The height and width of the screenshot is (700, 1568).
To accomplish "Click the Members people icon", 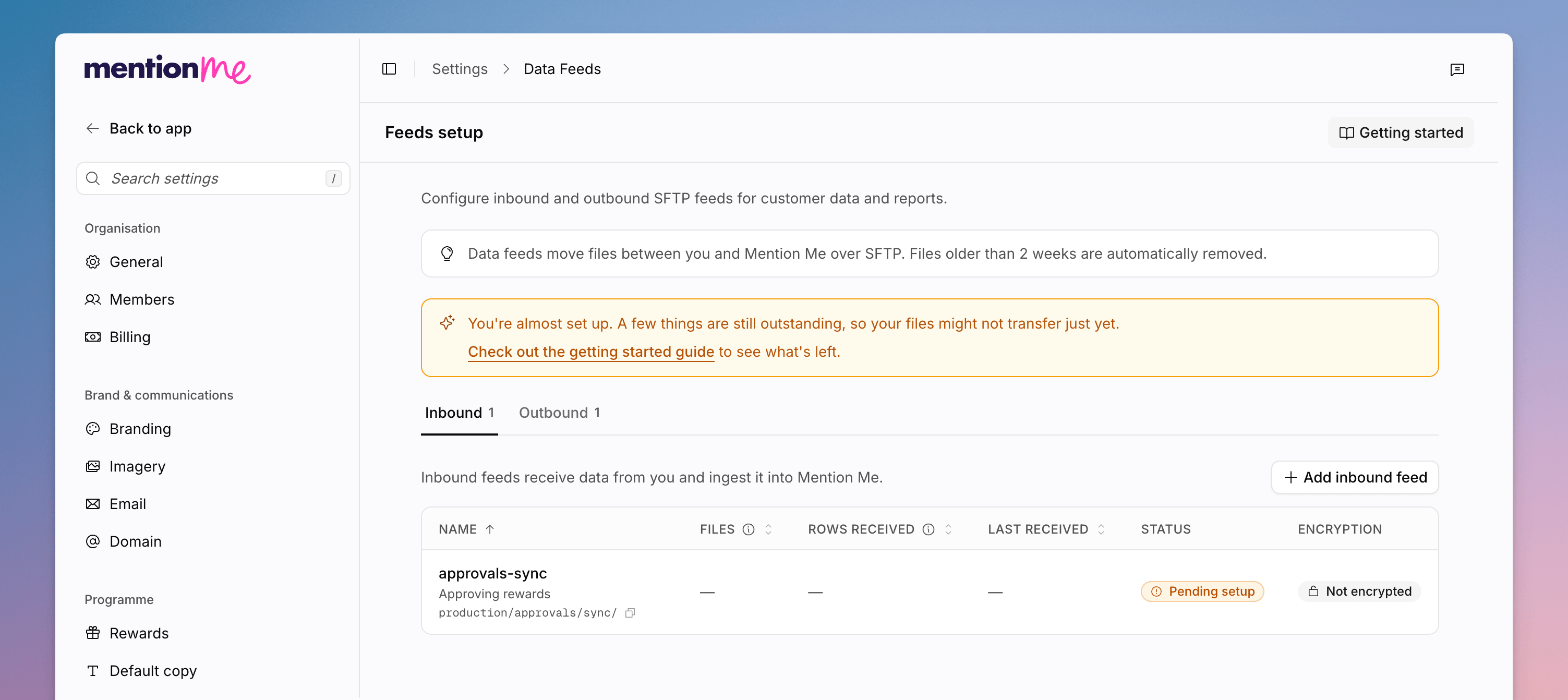I will point(92,299).
